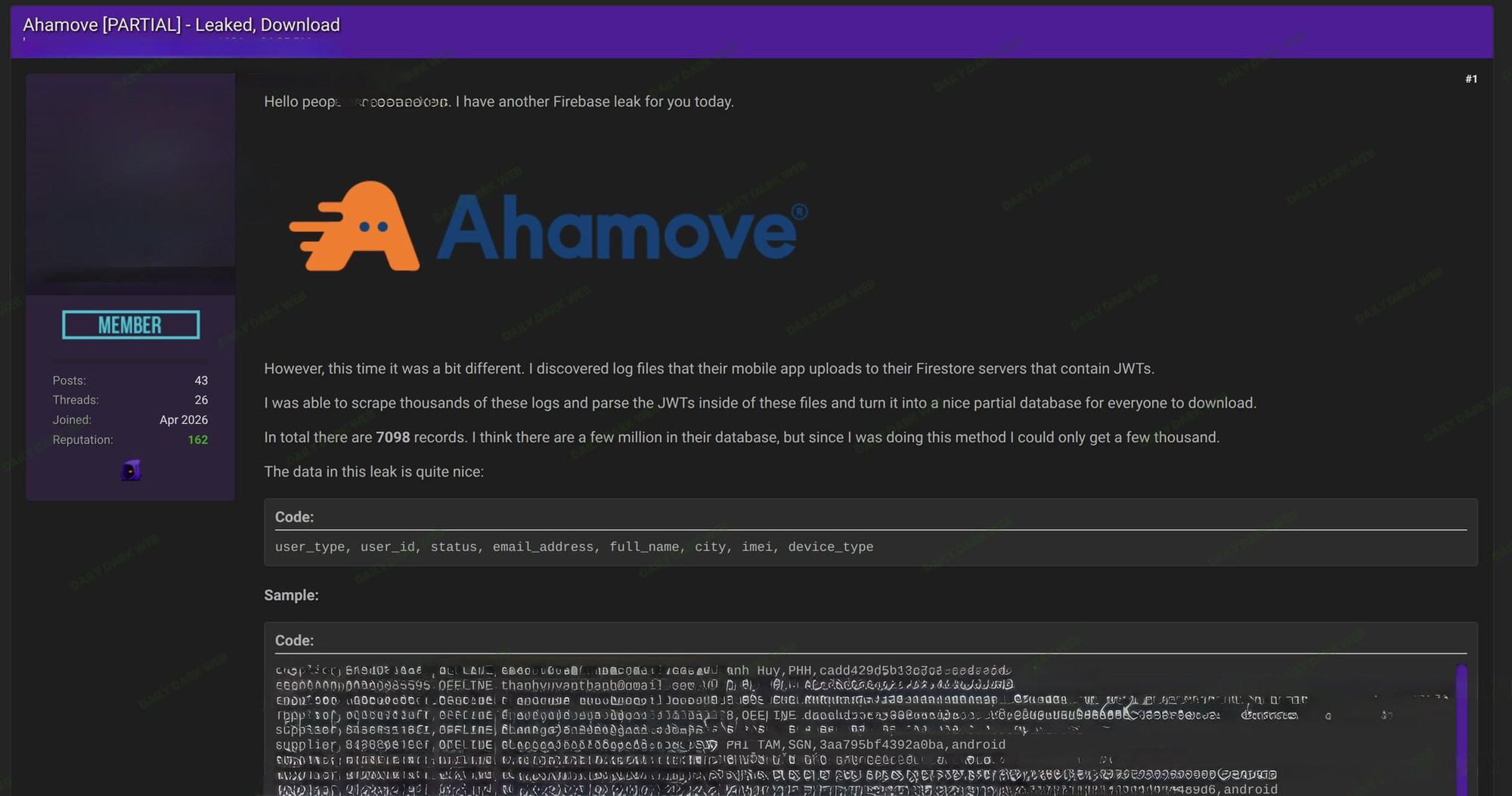Click the Threads: label
The width and height of the screenshot is (1512, 796).
click(x=76, y=400)
